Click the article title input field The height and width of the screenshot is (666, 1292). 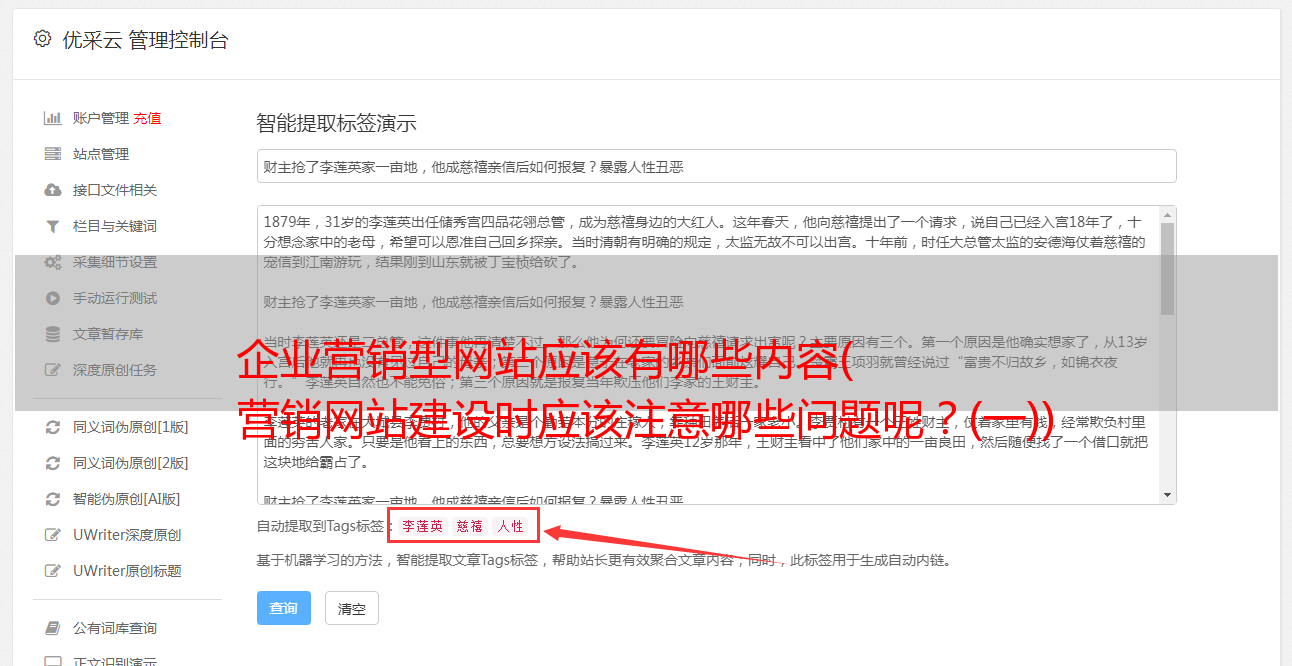(716, 166)
